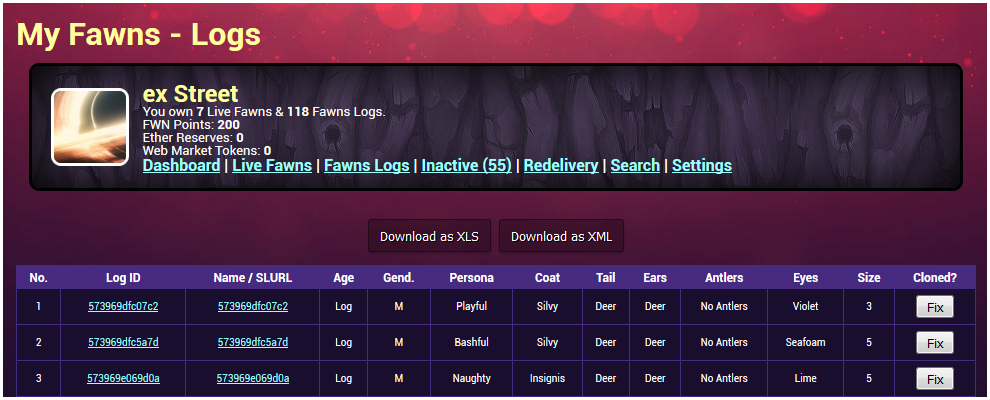Image resolution: width=990 pixels, height=400 pixels.
Task: Open Log ID 573969dfc07c2 link
Action: click(123, 307)
